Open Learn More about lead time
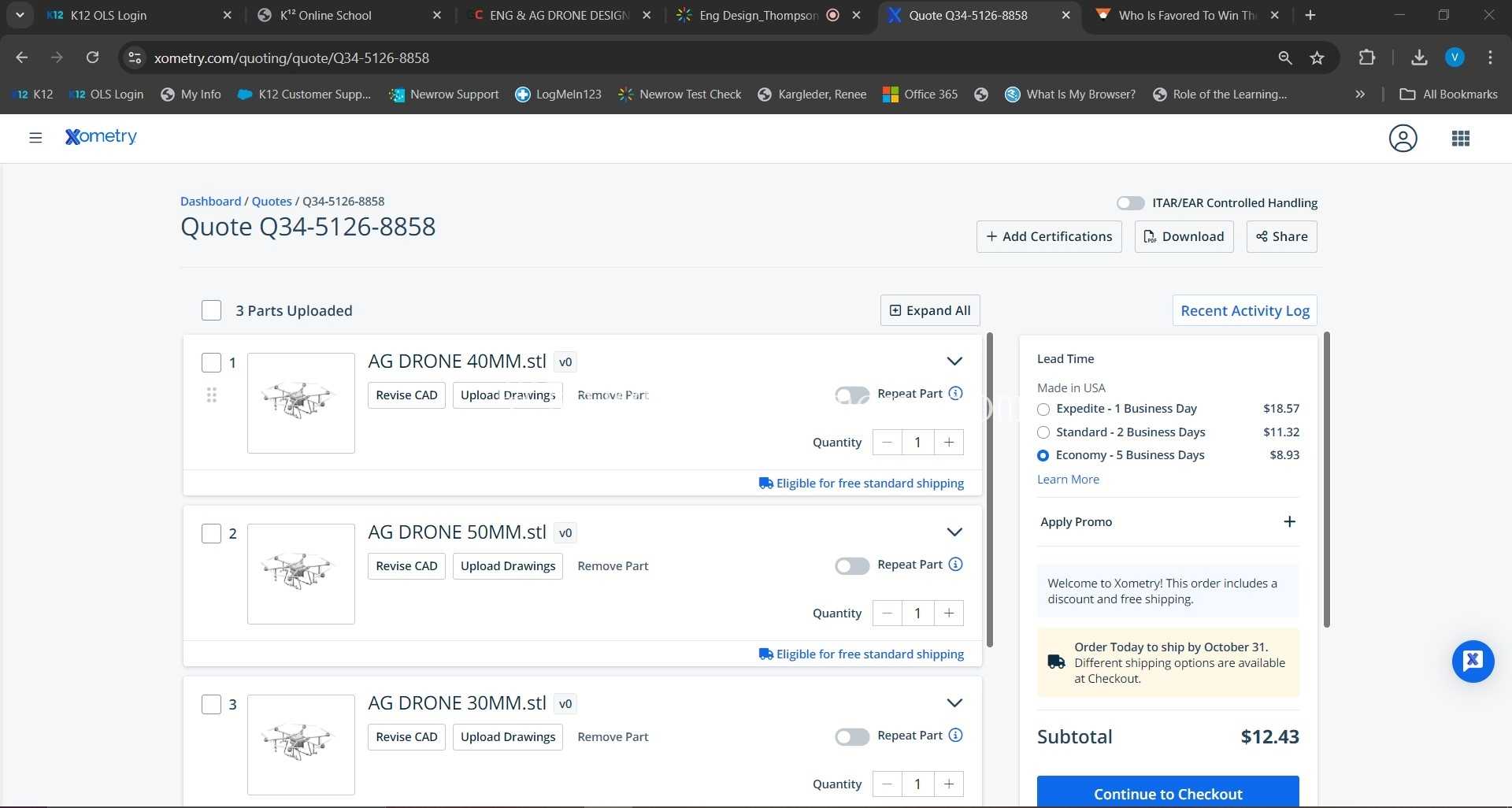Viewport: 1512px width, 808px height. (1068, 480)
